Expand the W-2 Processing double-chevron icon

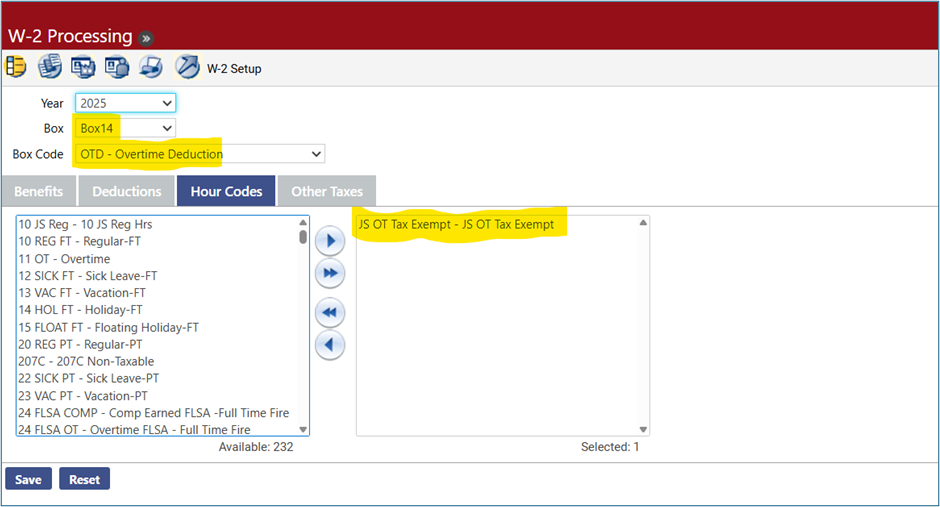click(146, 38)
